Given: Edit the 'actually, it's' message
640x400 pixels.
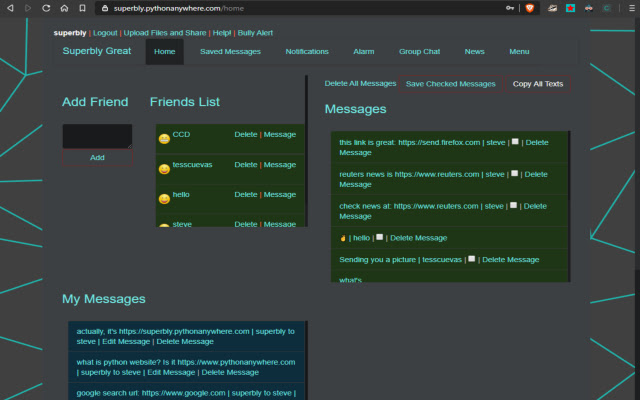Looking at the screenshot, I should tap(126, 342).
